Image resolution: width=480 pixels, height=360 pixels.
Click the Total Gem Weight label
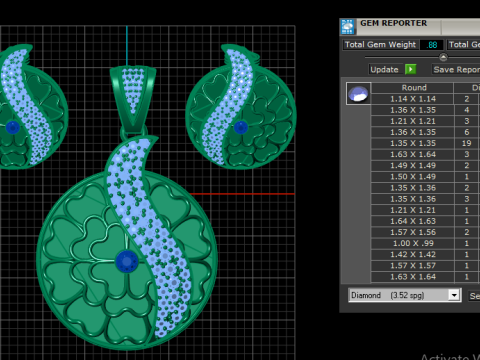tap(380, 45)
